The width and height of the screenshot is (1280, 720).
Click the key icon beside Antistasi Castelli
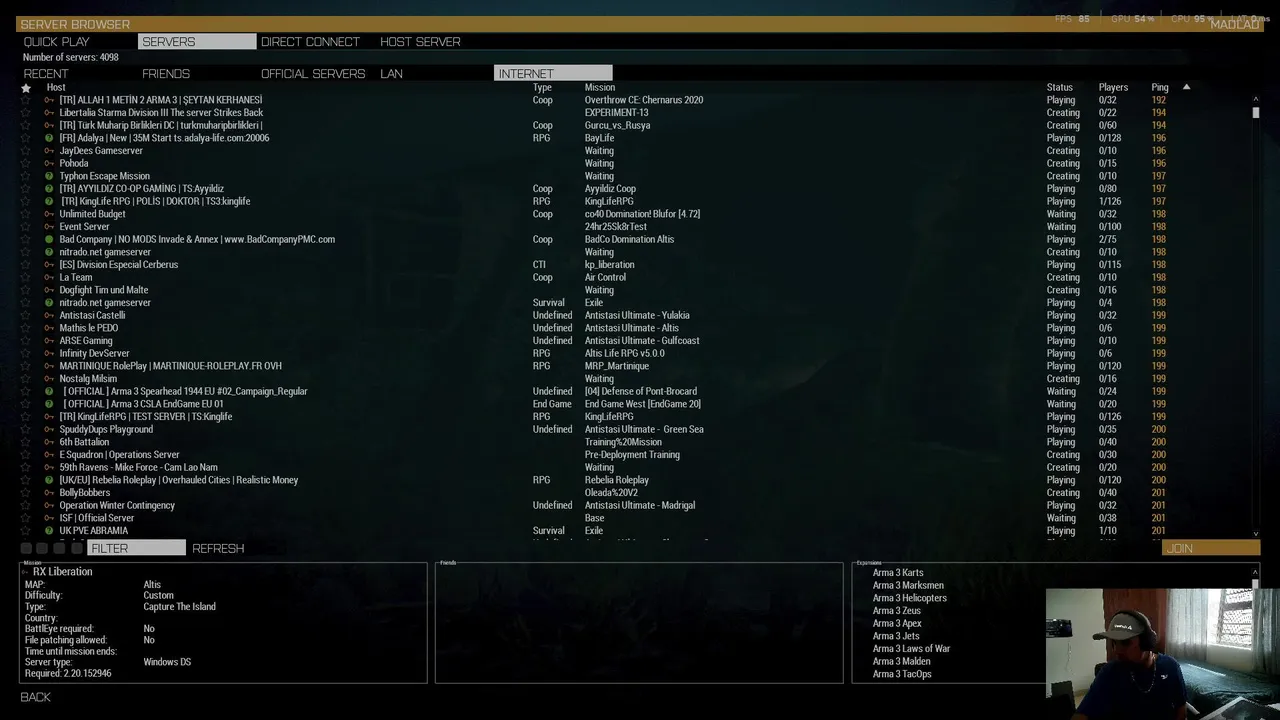[x=49, y=316]
